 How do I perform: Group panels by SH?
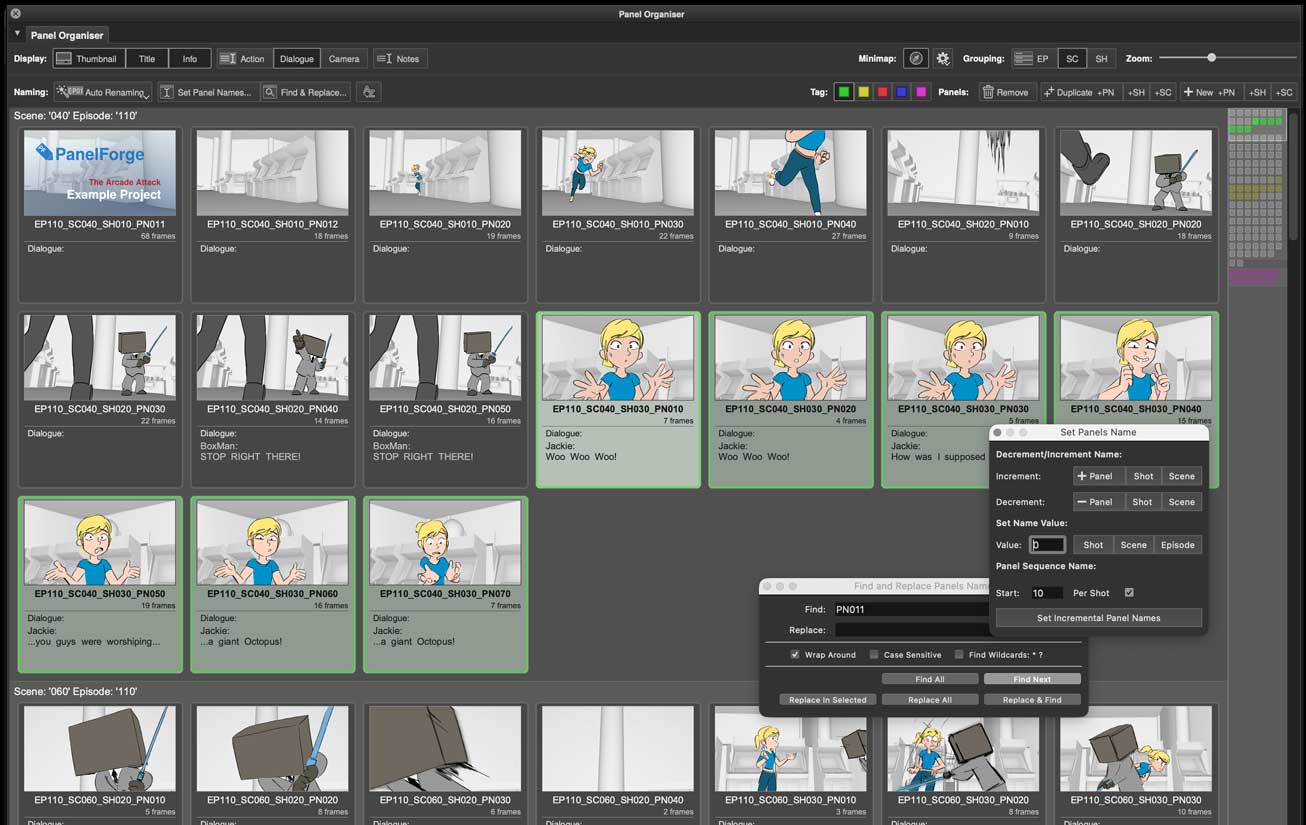(1102, 59)
